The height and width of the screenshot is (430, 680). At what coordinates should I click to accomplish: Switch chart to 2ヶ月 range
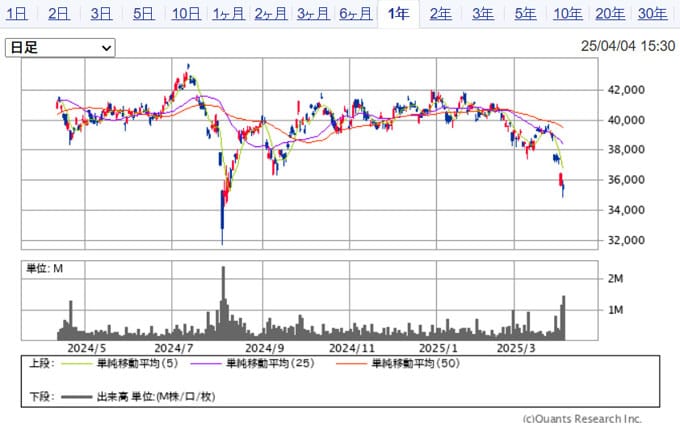271,14
